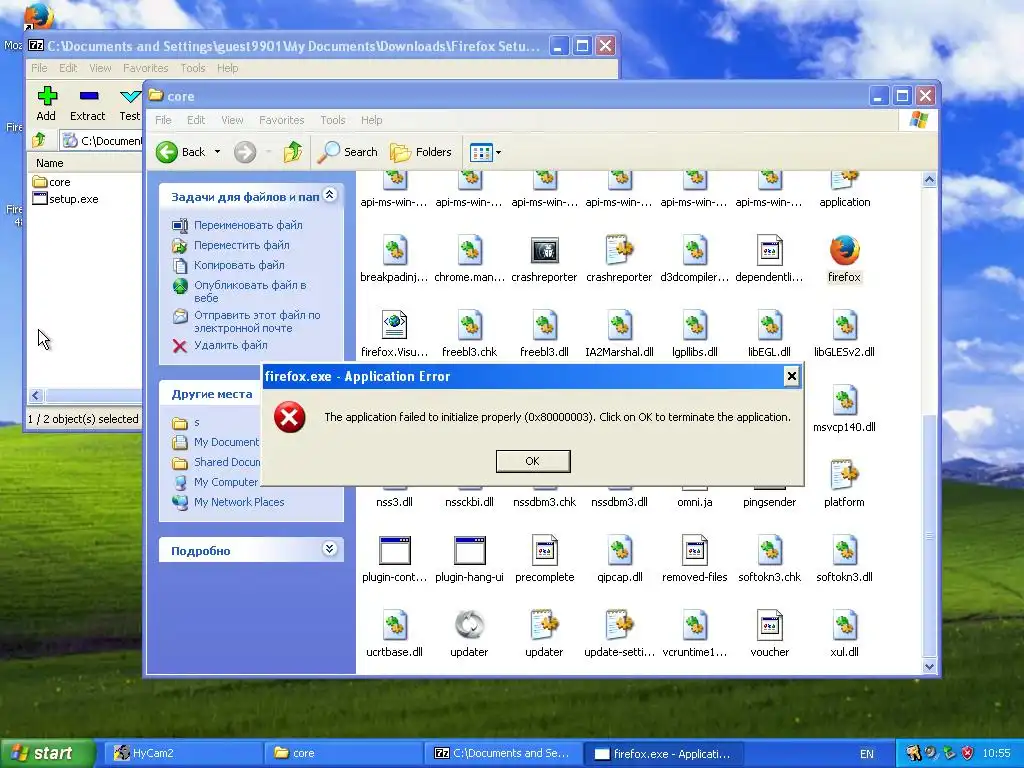Click OK in the Application Error dialog
Image resolution: width=1024 pixels, height=768 pixels.
533,461
